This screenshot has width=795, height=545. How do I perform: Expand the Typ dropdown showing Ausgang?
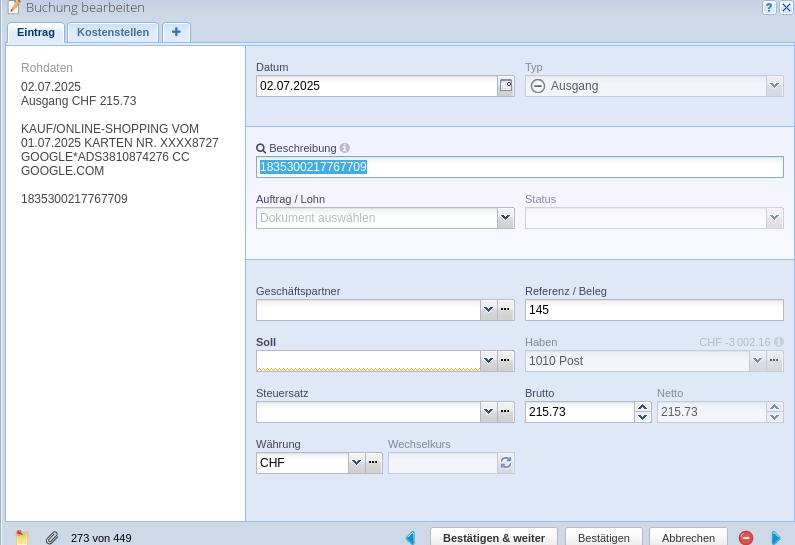point(774,86)
